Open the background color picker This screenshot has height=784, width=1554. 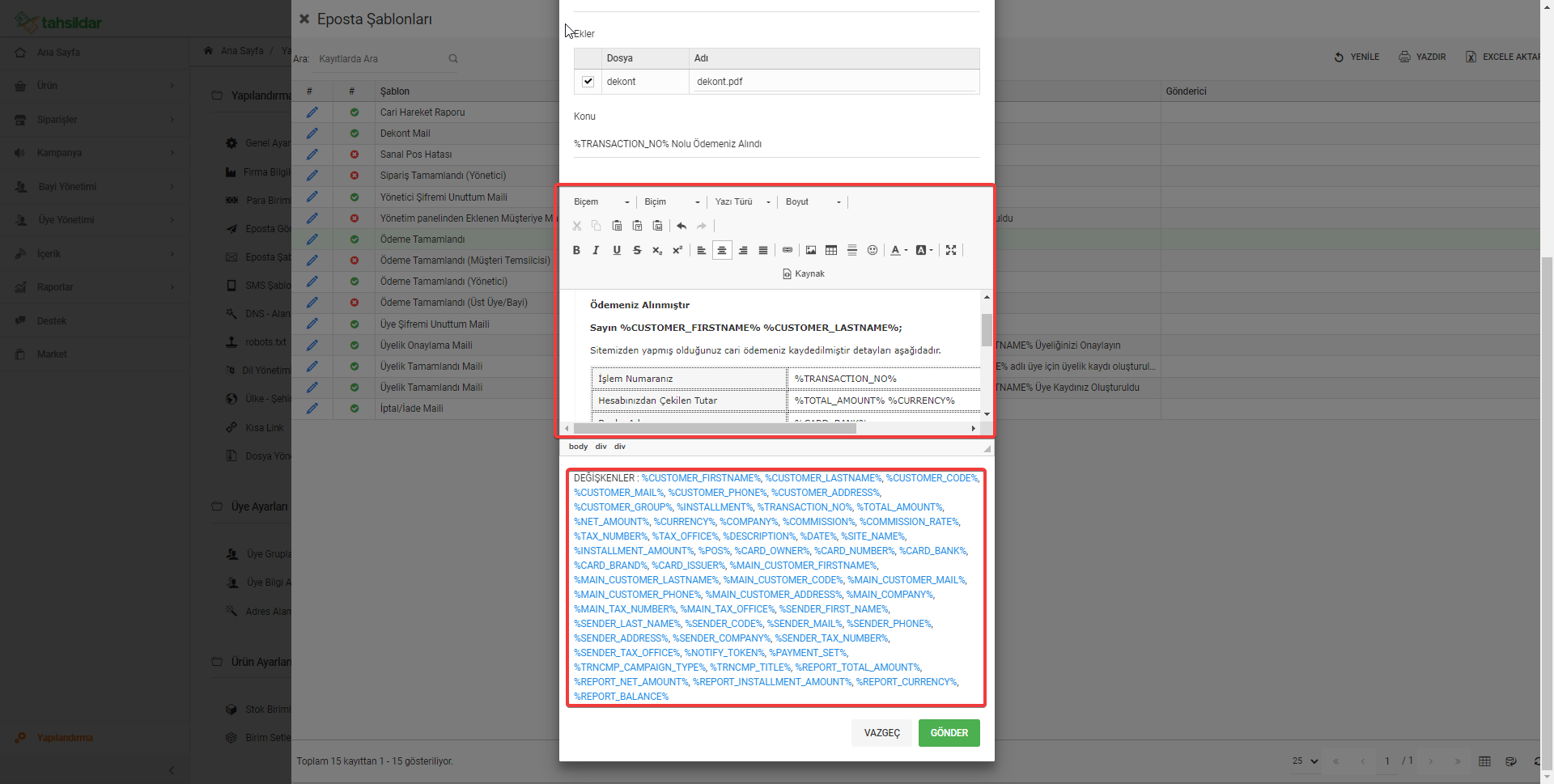(924, 250)
